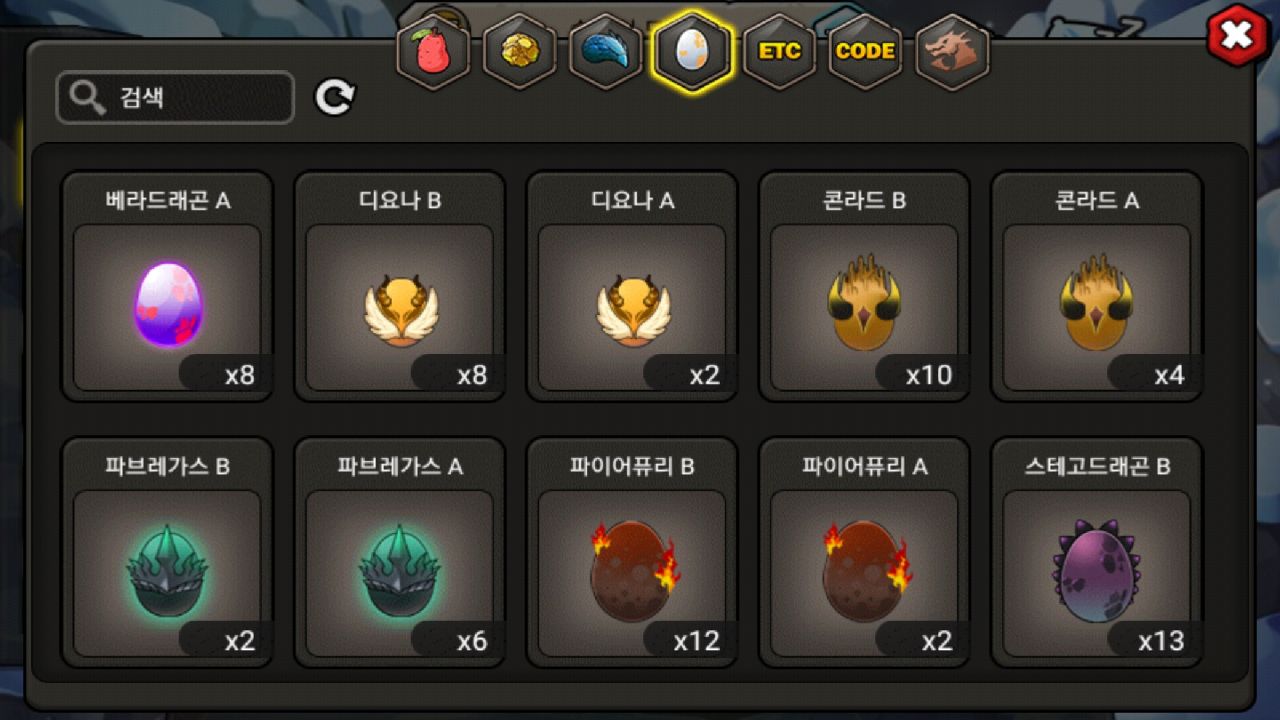This screenshot has width=1280, height=720.
Task: Select the 콘라드 A egg
Action: pos(1096,287)
